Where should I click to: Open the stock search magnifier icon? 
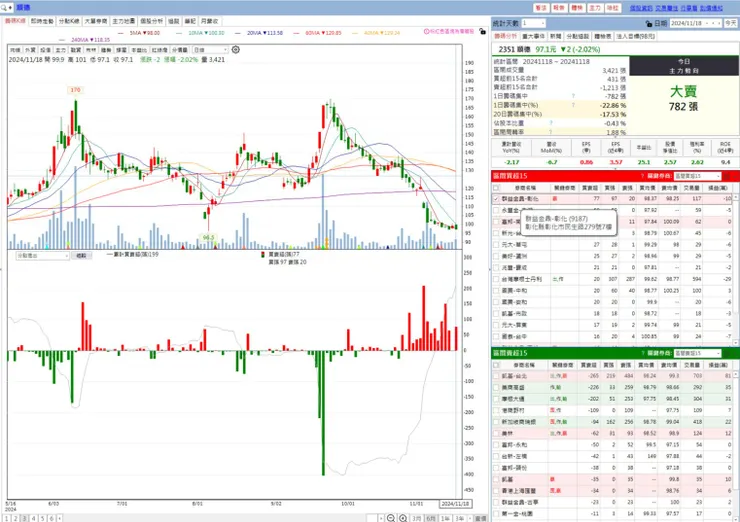[x=4, y=8]
